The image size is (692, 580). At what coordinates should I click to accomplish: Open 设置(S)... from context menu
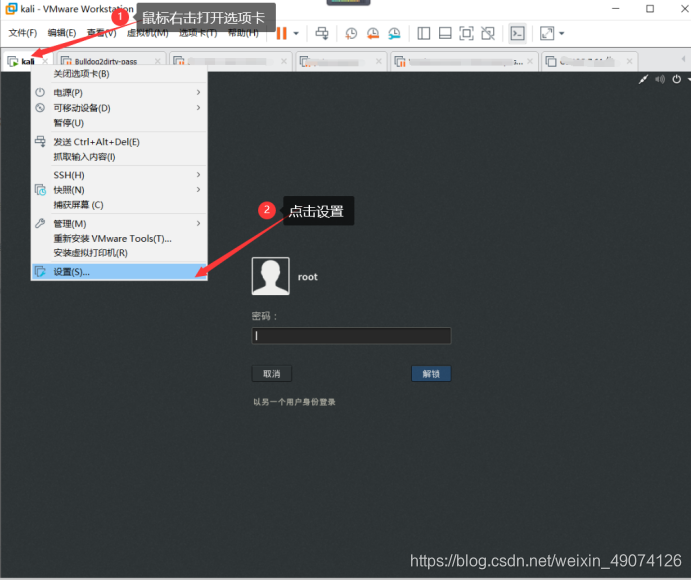[x=119, y=272]
